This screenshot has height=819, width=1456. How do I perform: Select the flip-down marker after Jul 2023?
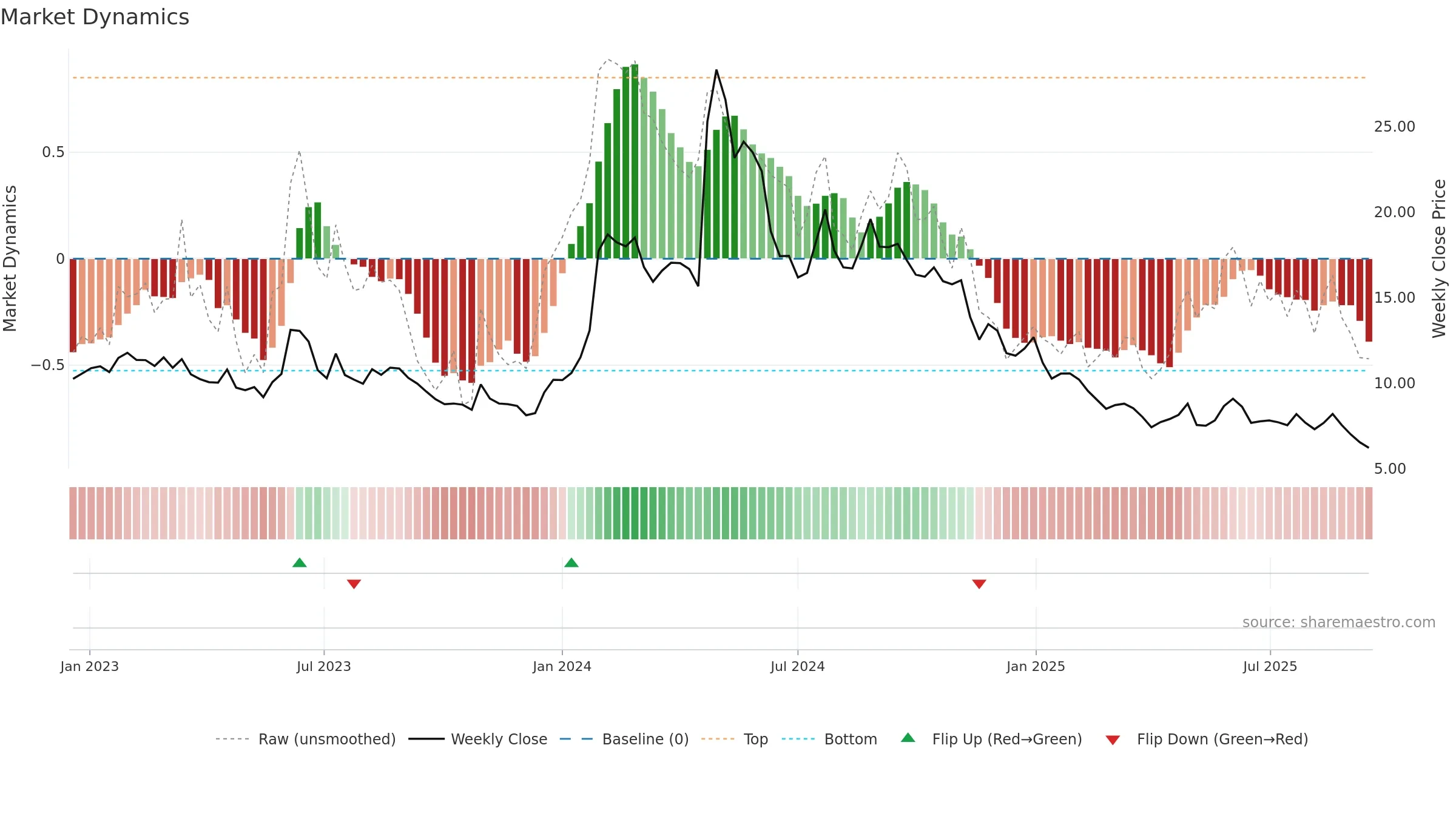354,584
